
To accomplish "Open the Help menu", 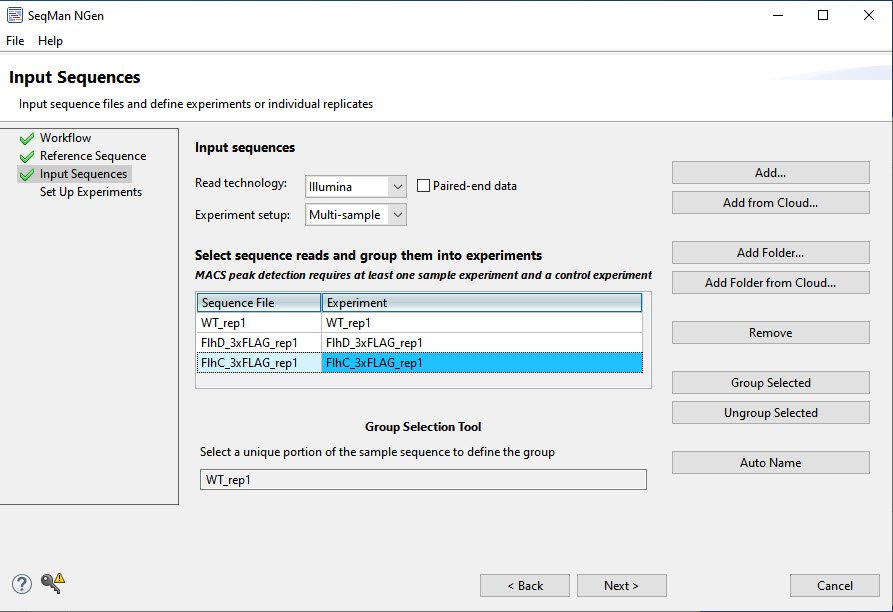I will click(x=50, y=41).
